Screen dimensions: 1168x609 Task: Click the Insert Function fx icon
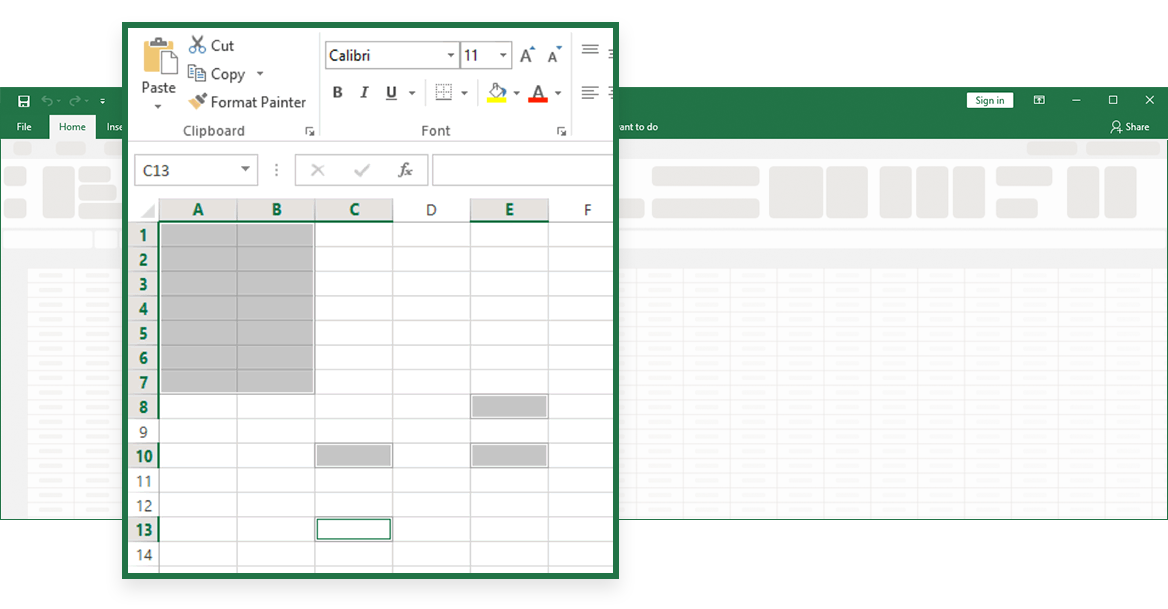[405, 170]
